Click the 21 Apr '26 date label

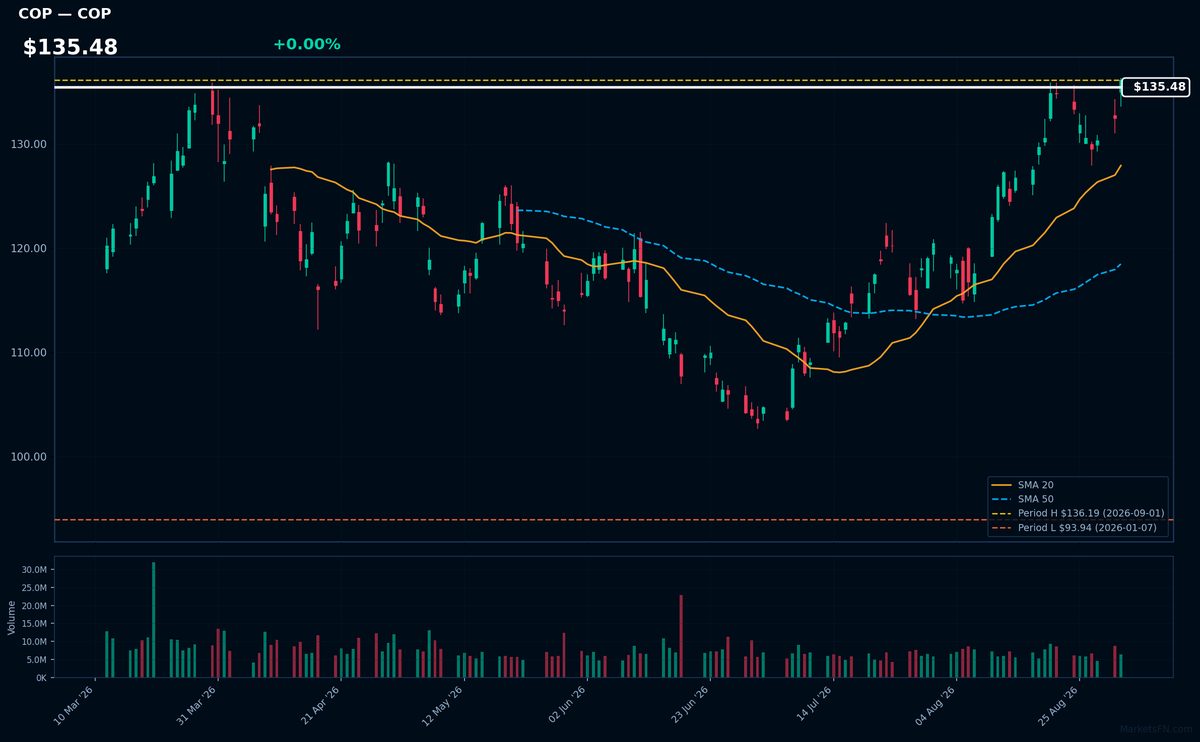pyautogui.click(x=320, y=706)
